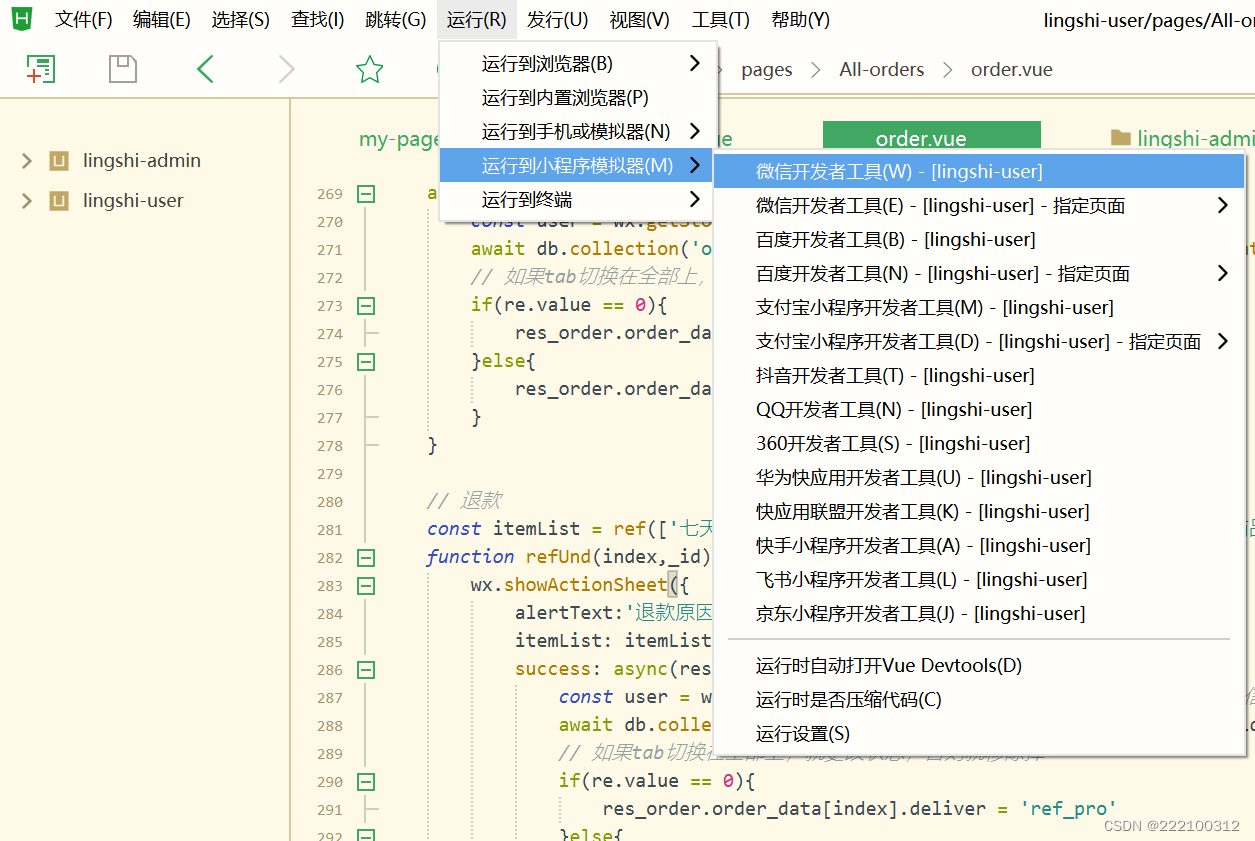1255x841 pixels.
Task: Click the lingshi-user project folder icon
Action: pos(59,201)
